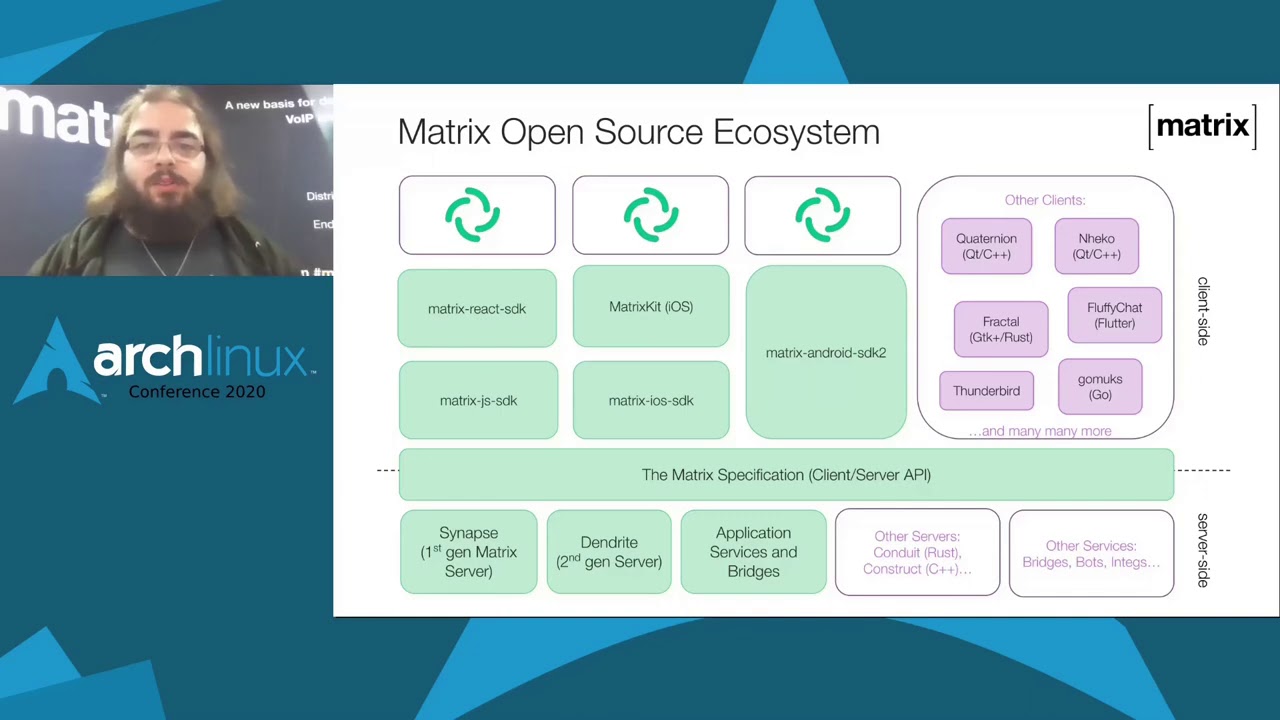Click the Application Services and Bridges box
Image resolution: width=1280 pixels, height=720 pixels.
753,552
